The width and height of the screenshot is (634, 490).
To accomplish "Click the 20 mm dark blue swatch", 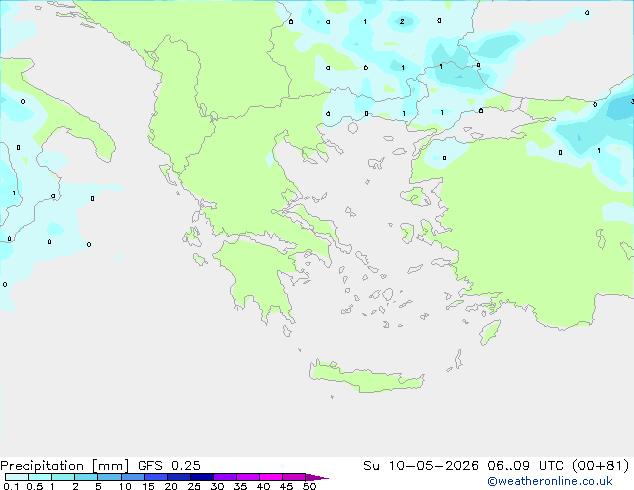I will [179, 477].
